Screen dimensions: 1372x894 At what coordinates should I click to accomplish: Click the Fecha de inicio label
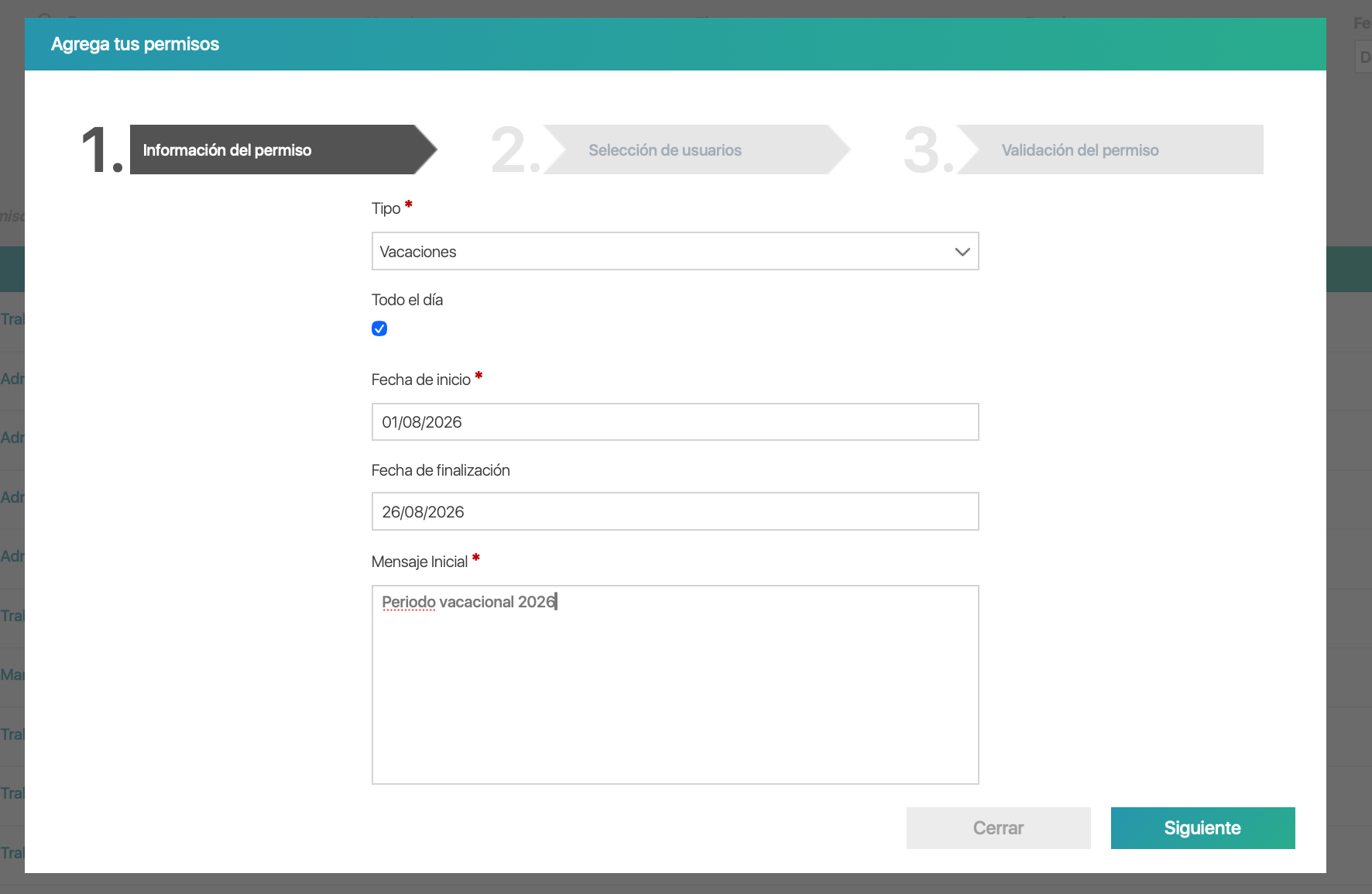[421, 380]
